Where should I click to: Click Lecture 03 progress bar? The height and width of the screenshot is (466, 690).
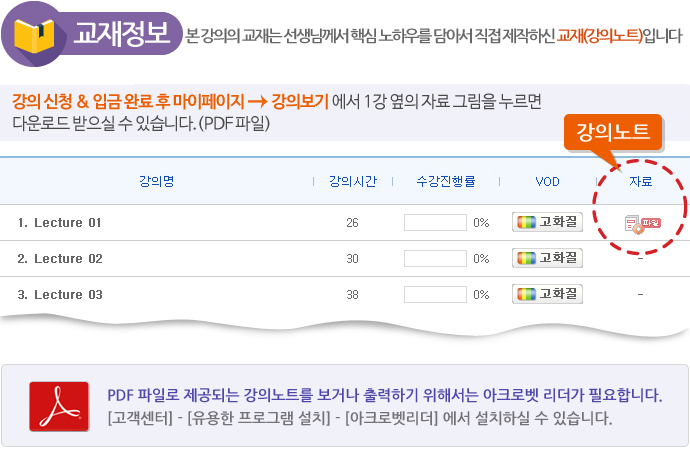click(x=435, y=295)
